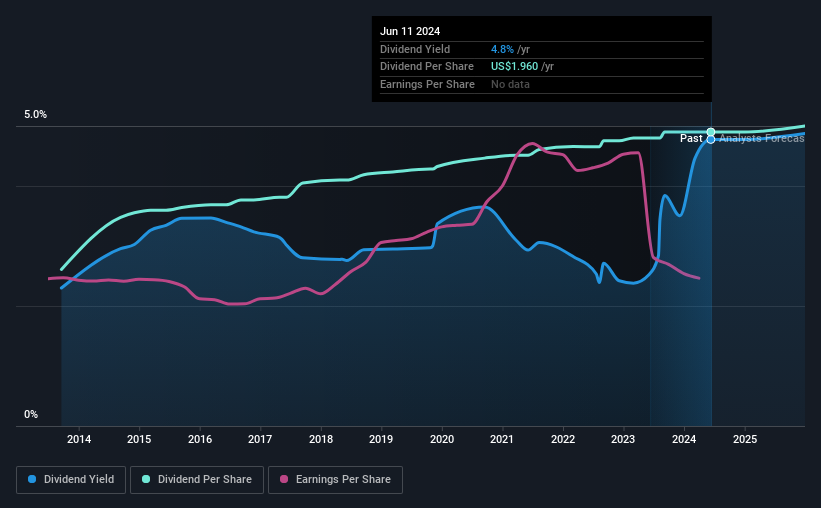Click the teal Dividend Per Share legend dot
The width and height of the screenshot is (821, 508).
click(x=146, y=479)
